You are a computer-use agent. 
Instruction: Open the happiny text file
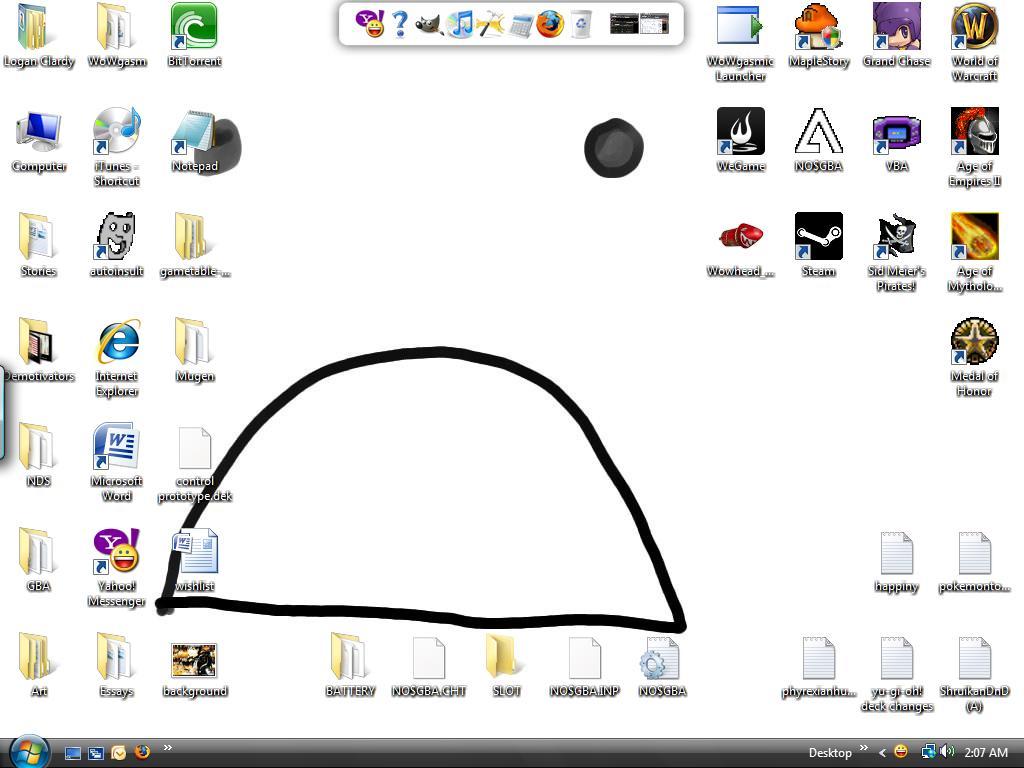[x=896, y=562]
